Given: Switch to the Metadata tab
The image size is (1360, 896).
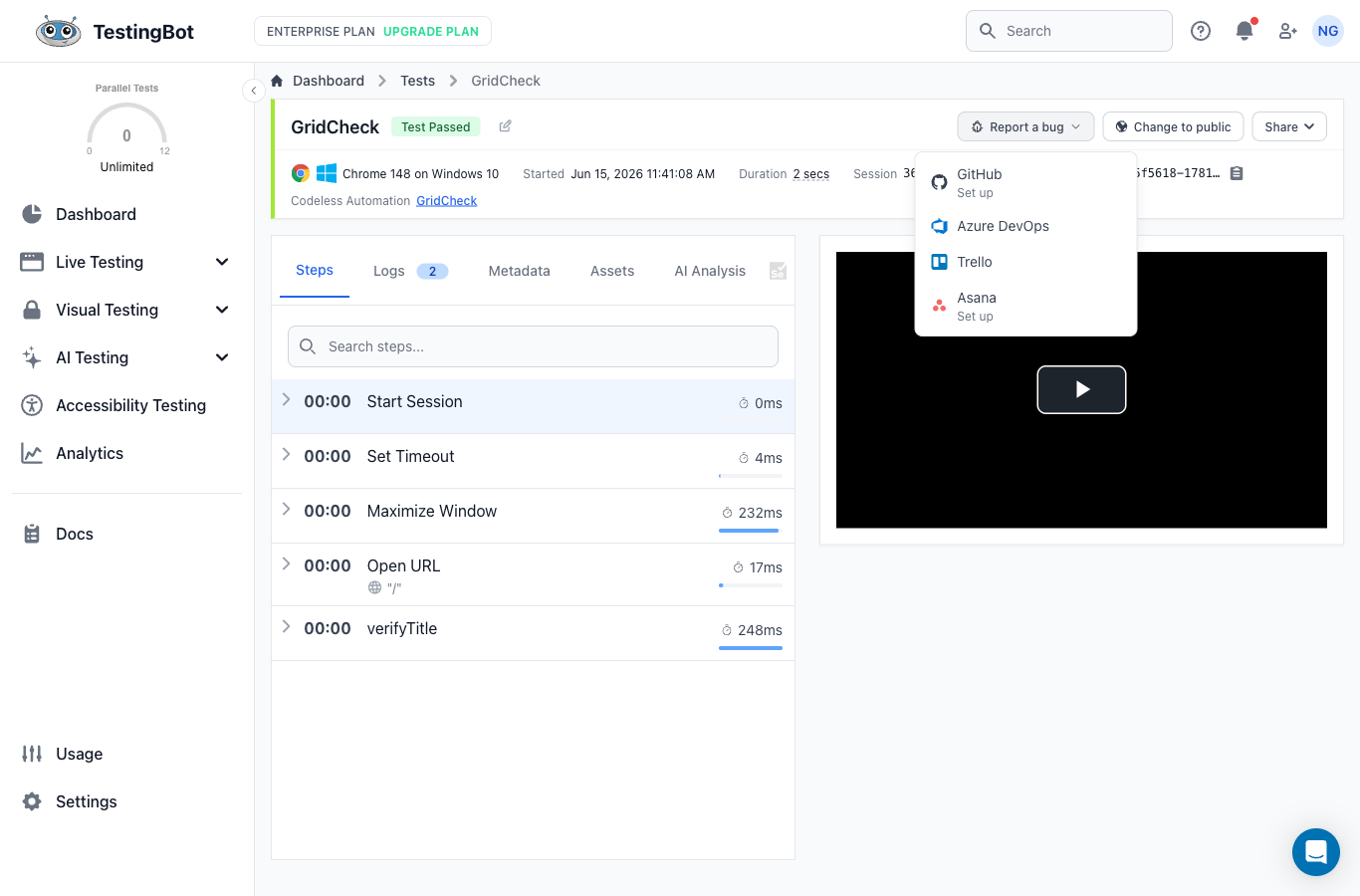Looking at the screenshot, I should click(x=519, y=271).
